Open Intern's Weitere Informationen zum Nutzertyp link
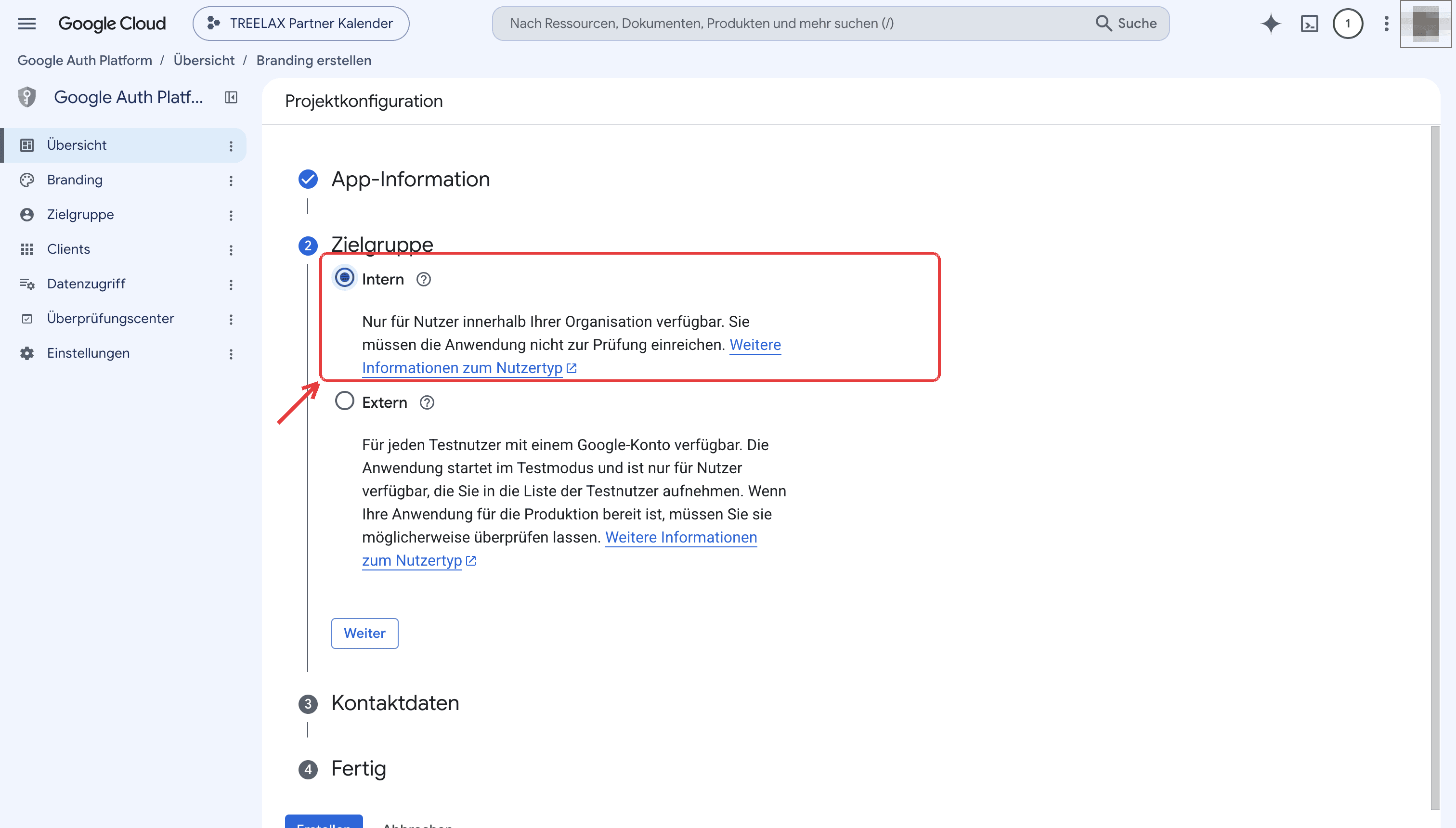Viewport: 1456px width, 828px height. 469,368
